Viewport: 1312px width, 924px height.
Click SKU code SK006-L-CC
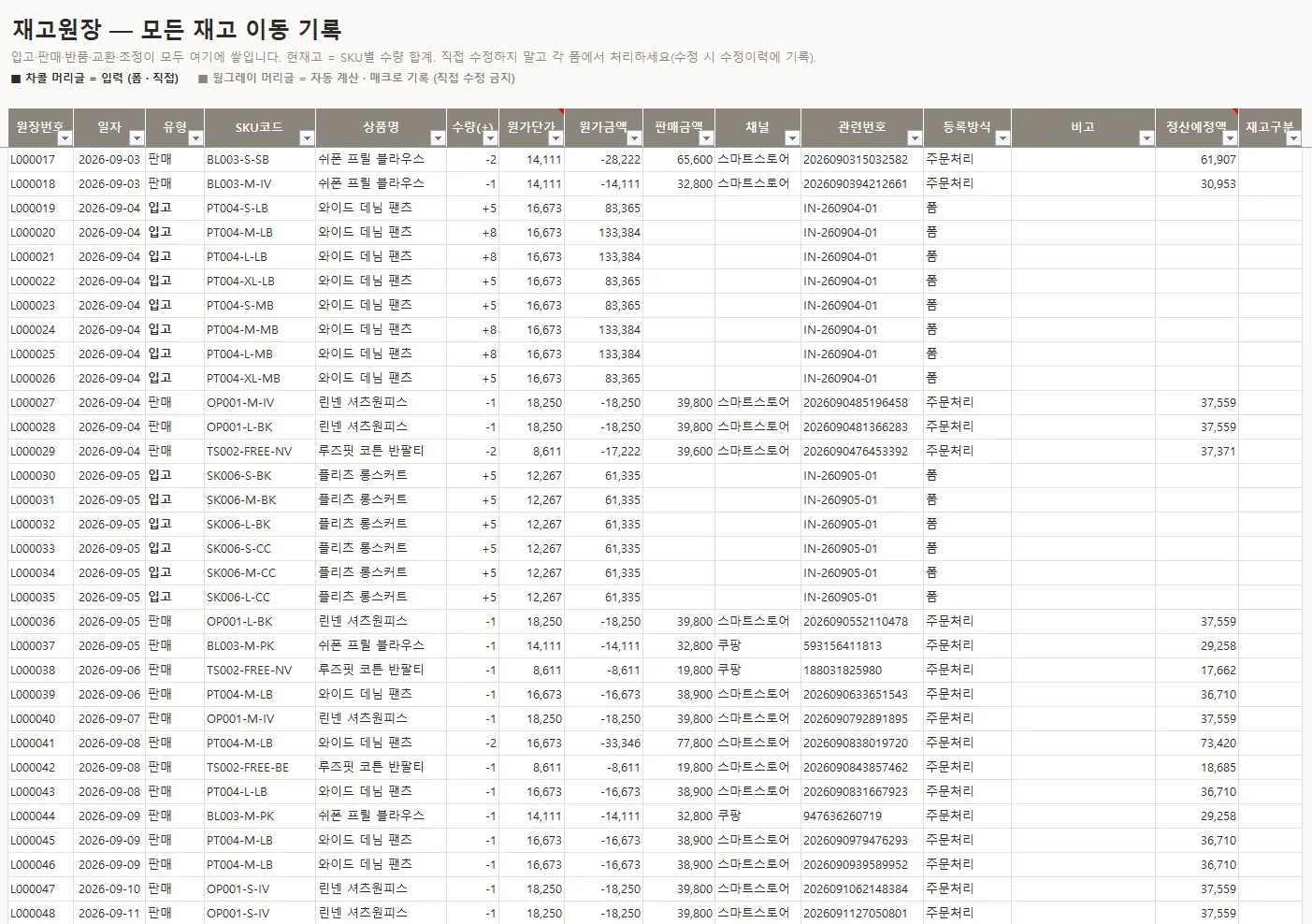[259, 598]
